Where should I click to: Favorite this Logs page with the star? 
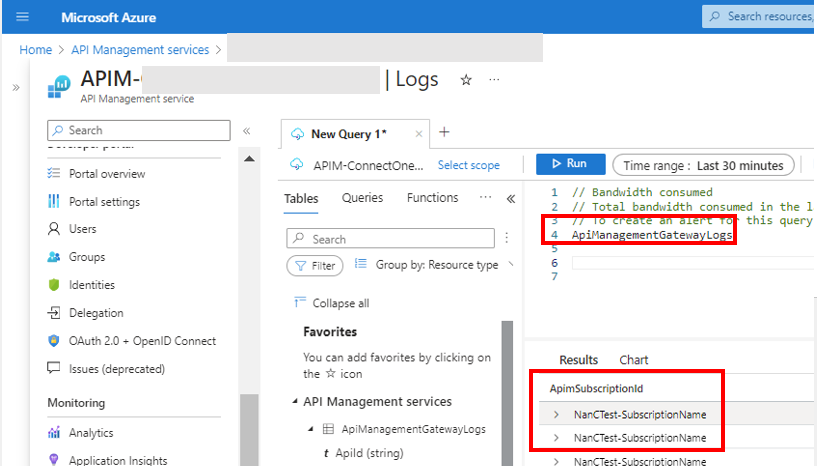click(x=466, y=80)
